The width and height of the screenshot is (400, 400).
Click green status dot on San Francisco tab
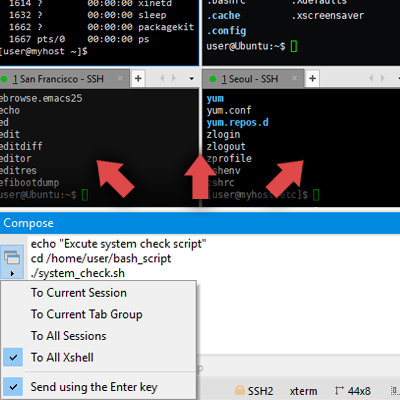coord(4,79)
